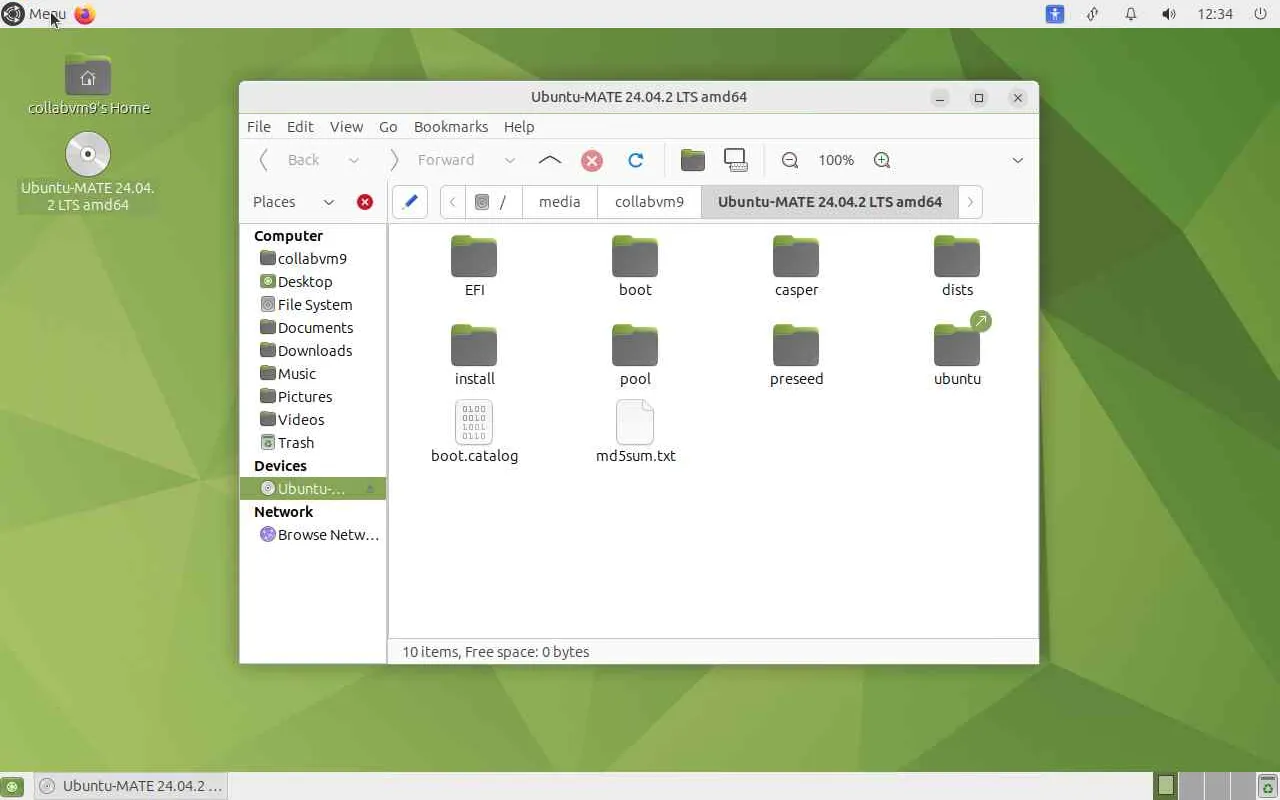Open Music in the sidebar
Image resolution: width=1280 pixels, height=800 pixels.
(313, 373)
